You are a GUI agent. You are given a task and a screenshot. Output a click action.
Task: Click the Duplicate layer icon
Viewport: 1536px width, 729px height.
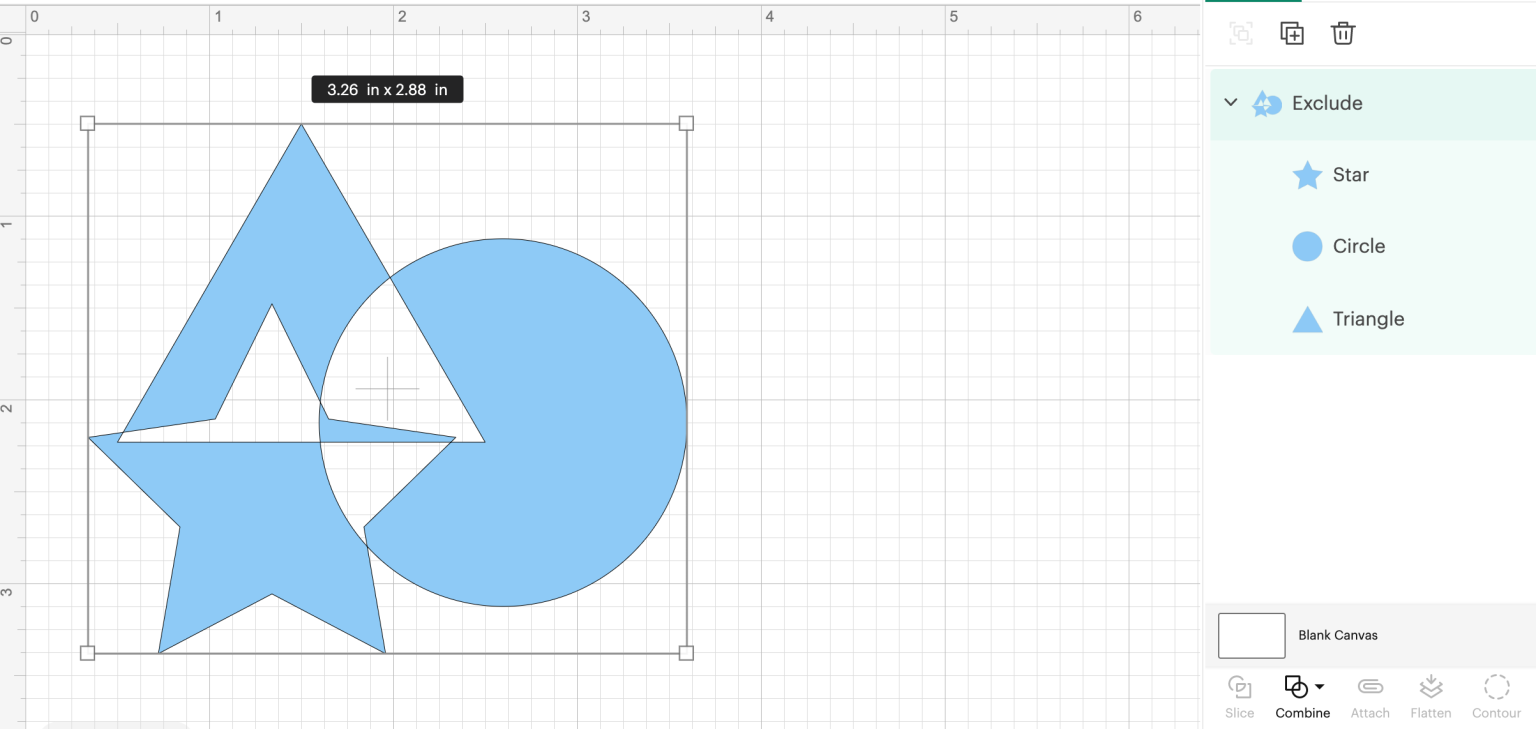point(1292,33)
